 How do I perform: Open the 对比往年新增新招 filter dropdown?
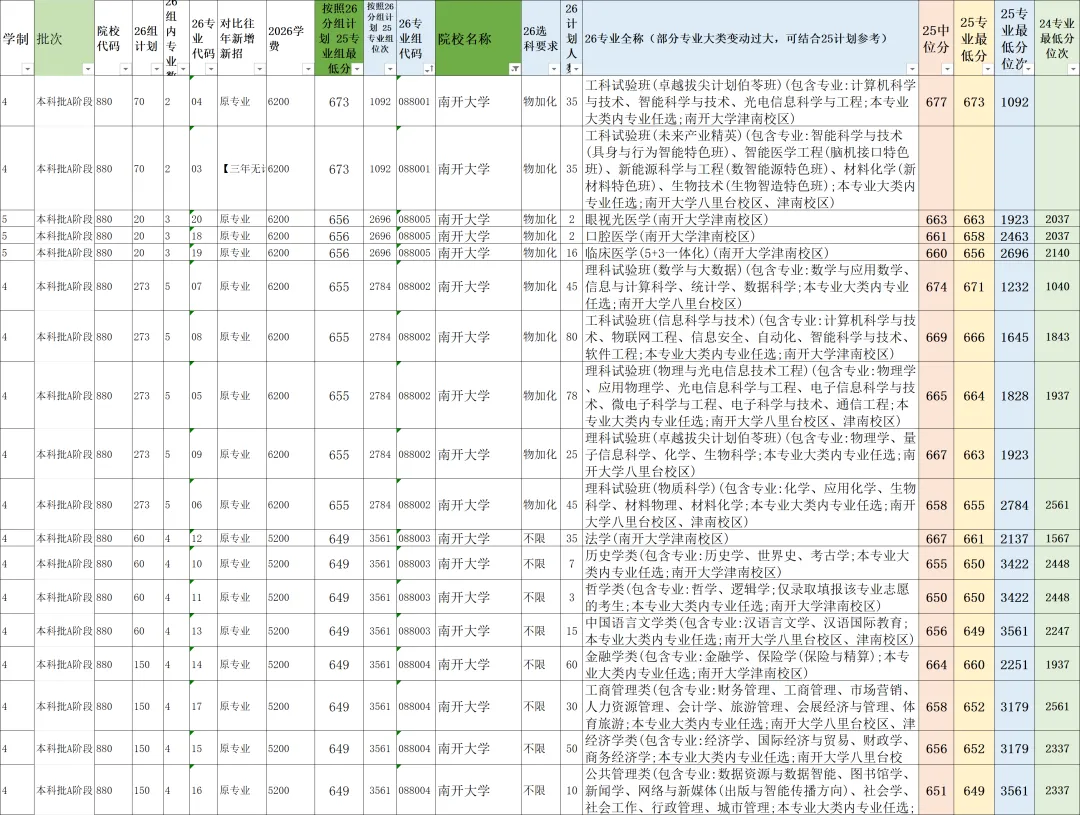[x=259, y=69]
